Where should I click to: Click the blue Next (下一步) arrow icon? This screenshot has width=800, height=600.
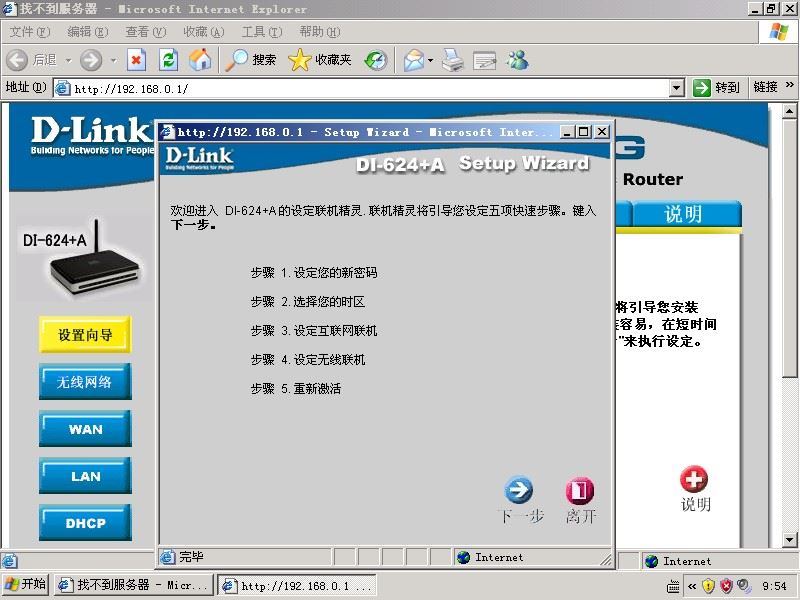(x=519, y=490)
